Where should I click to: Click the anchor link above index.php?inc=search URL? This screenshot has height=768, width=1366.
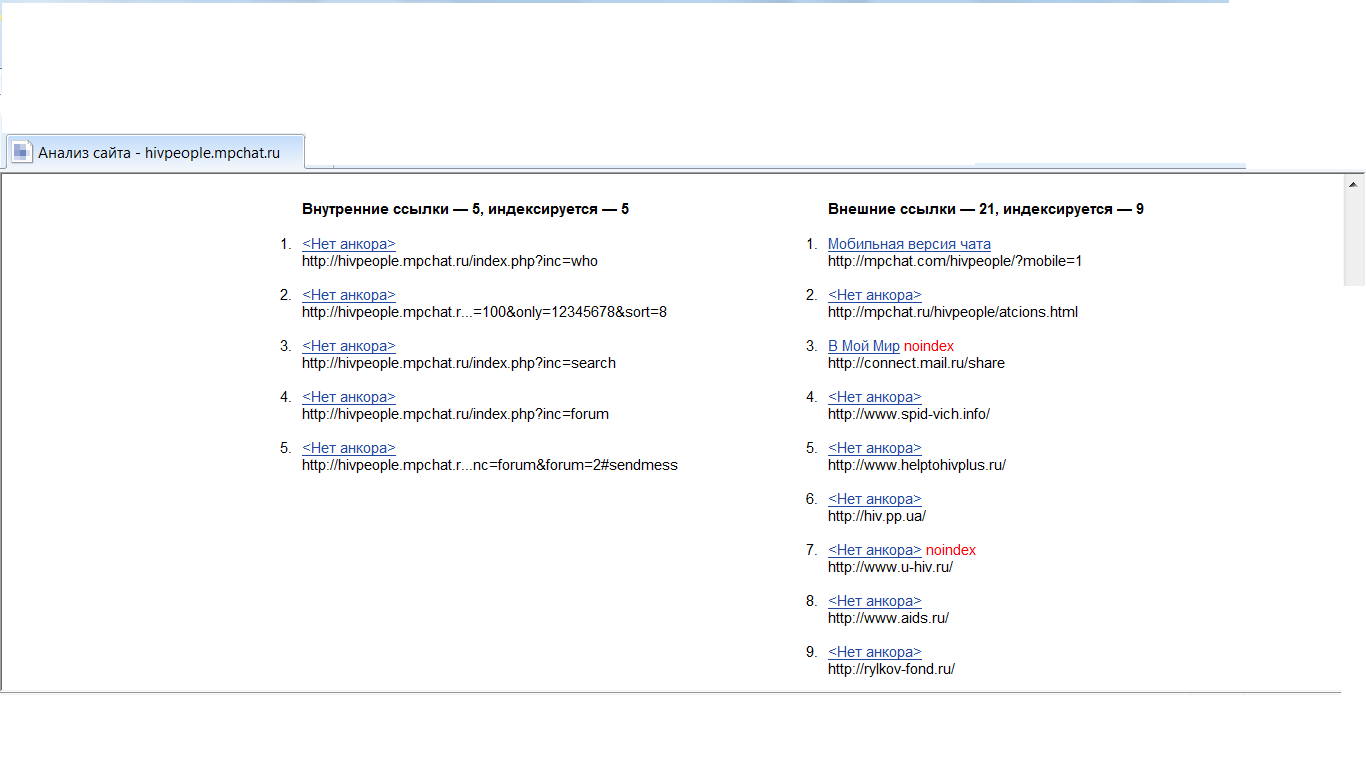tap(348, 346)
